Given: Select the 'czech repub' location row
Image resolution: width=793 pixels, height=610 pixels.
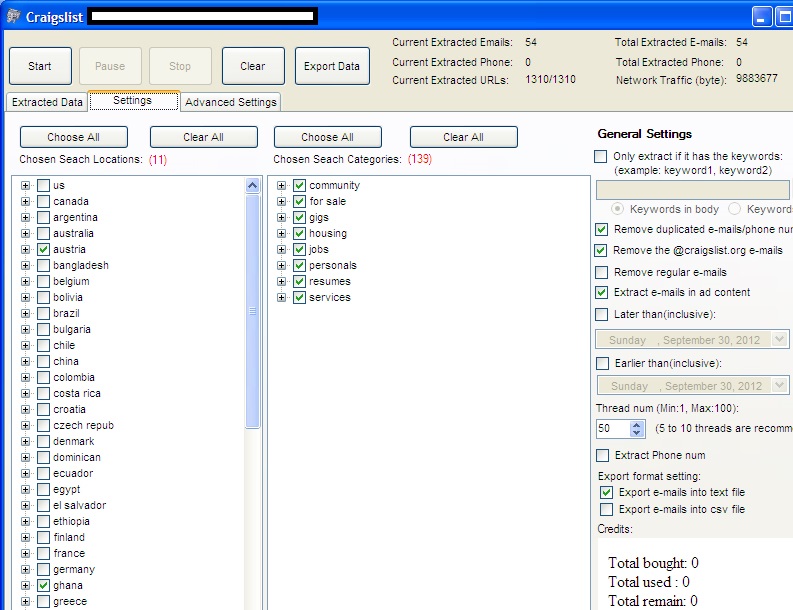Looking at the screenshot, I should 83,425.
